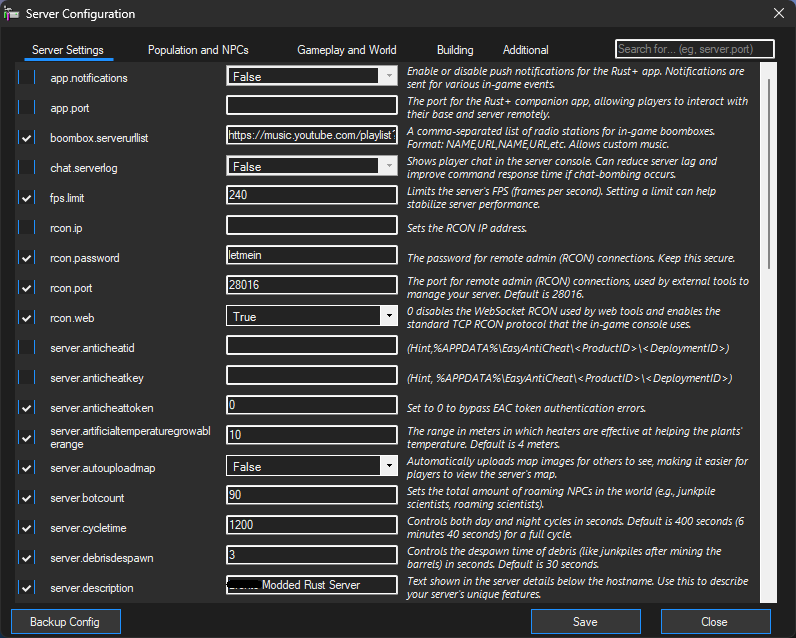Uncheck the rcon.port checkbox
796x638 pixels.
coord(26,288)
